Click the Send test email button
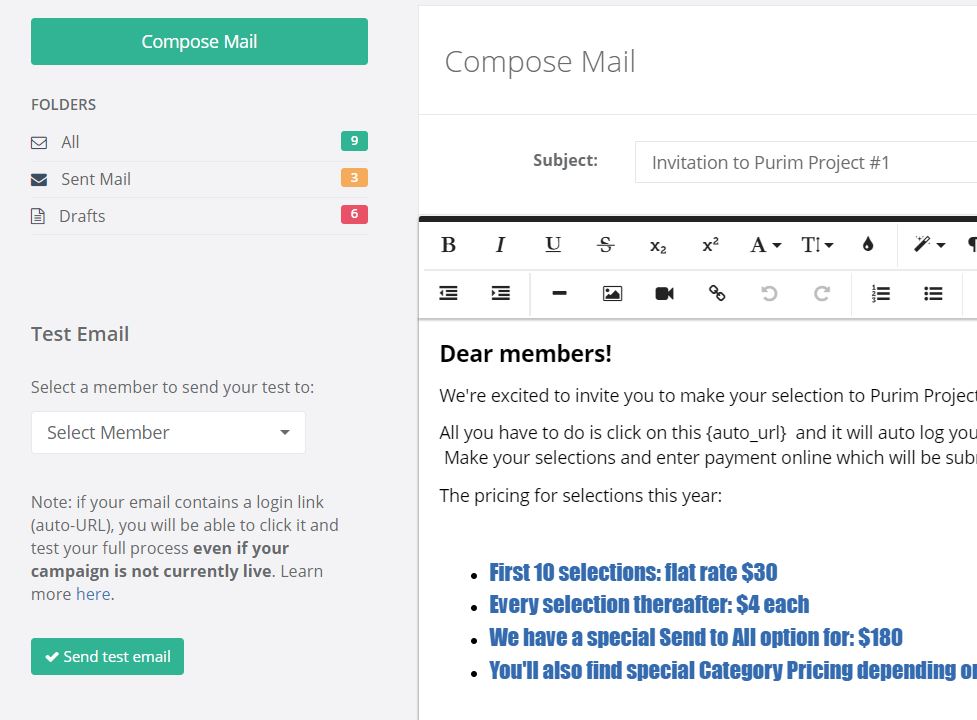Image resolution: width=977 pixels, height=720 pixels. 107,656
